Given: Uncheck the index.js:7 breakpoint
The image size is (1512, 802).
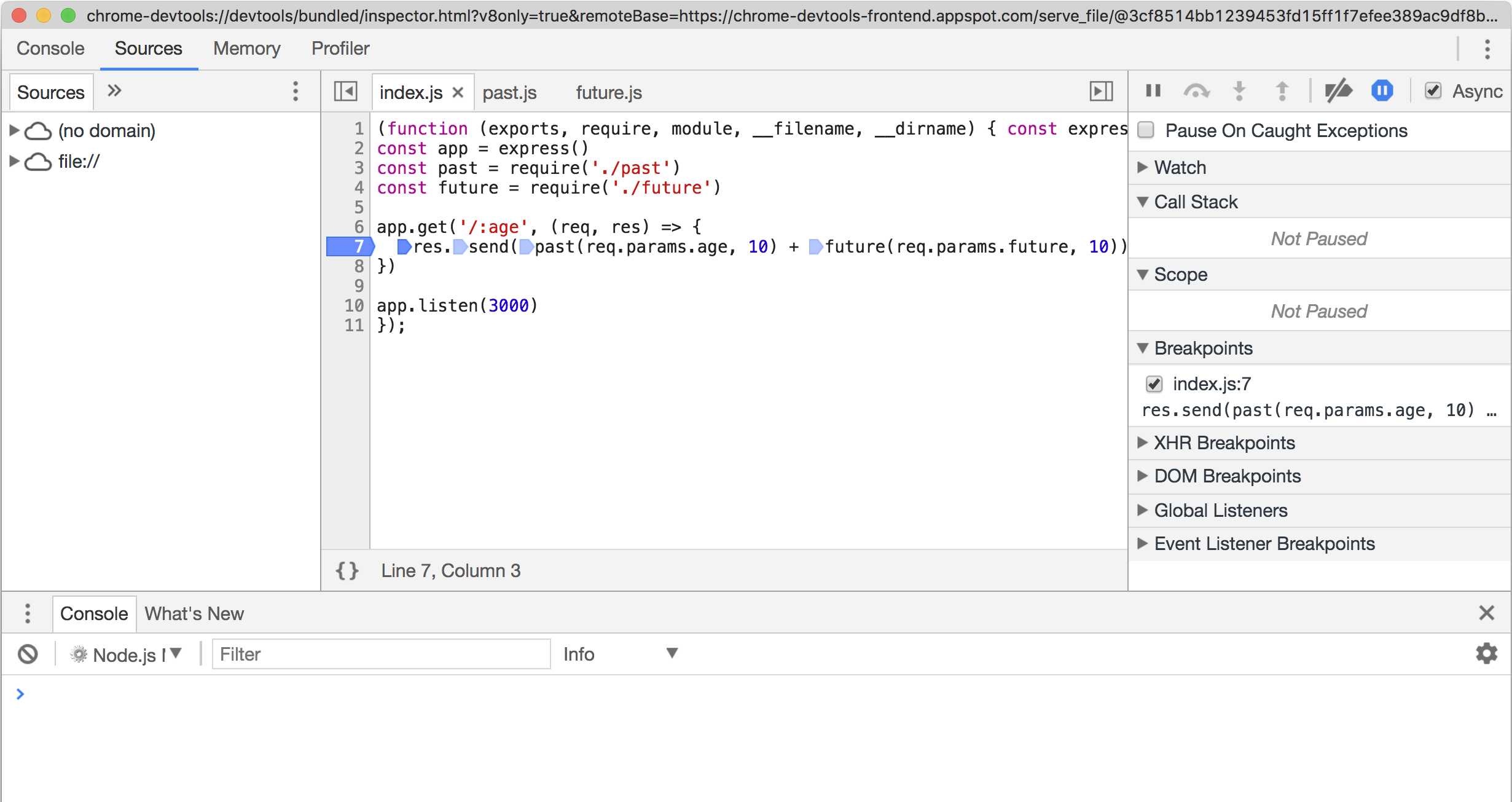Looking at the screenshot, I should [x=1154, y=384].
